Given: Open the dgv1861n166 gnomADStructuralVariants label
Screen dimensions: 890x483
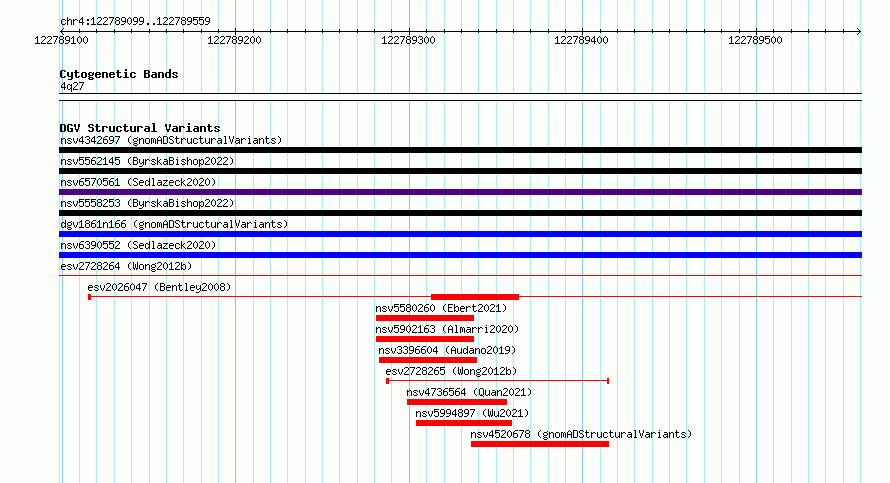Looking at the screenshot, I should pos(174,224).
